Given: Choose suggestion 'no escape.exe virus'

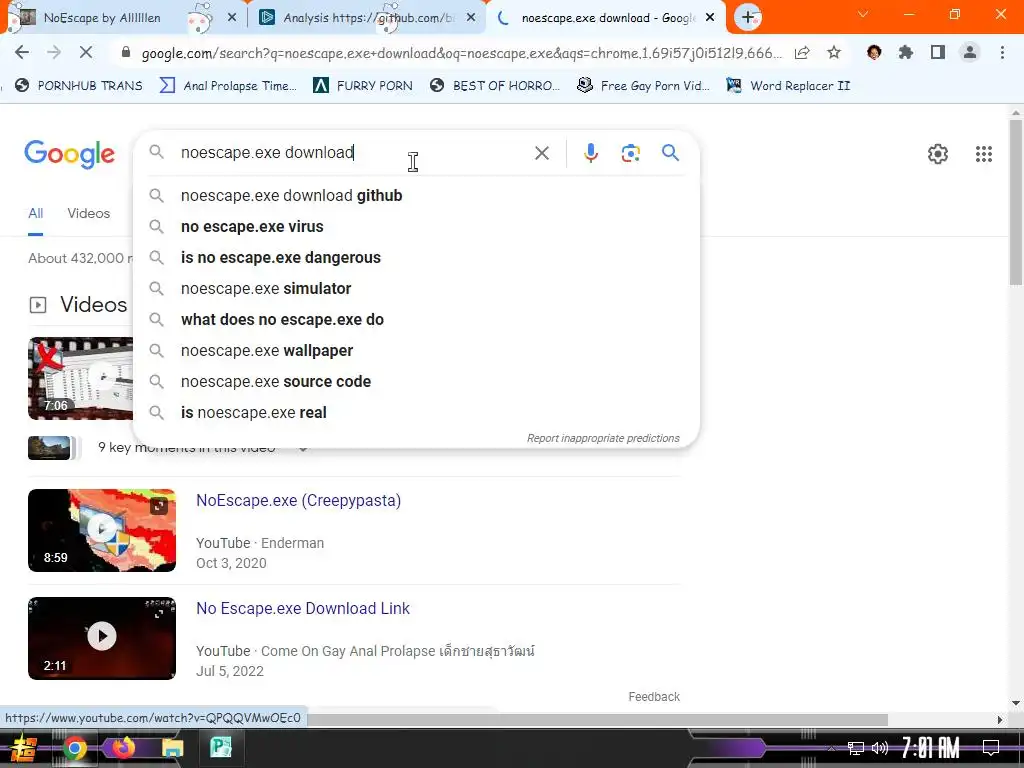Looking at the screenshot, I should 416,227.
